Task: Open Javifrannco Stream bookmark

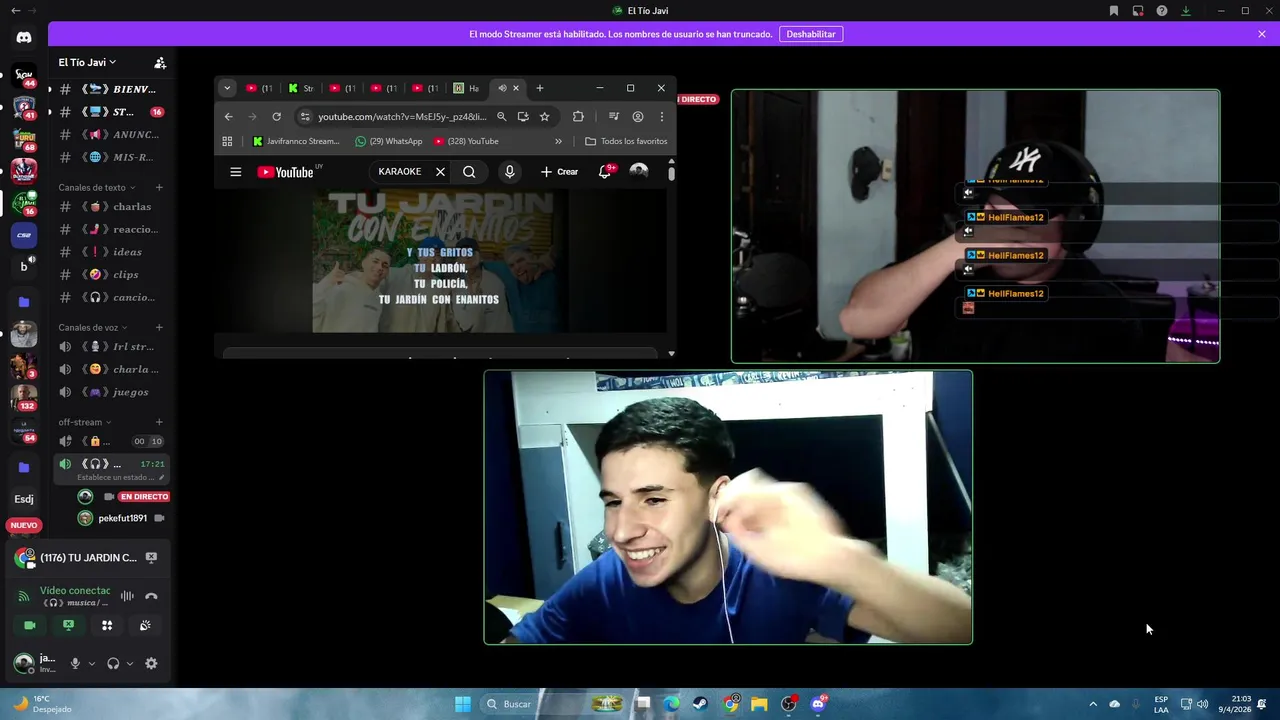Action: click(296, 141)
